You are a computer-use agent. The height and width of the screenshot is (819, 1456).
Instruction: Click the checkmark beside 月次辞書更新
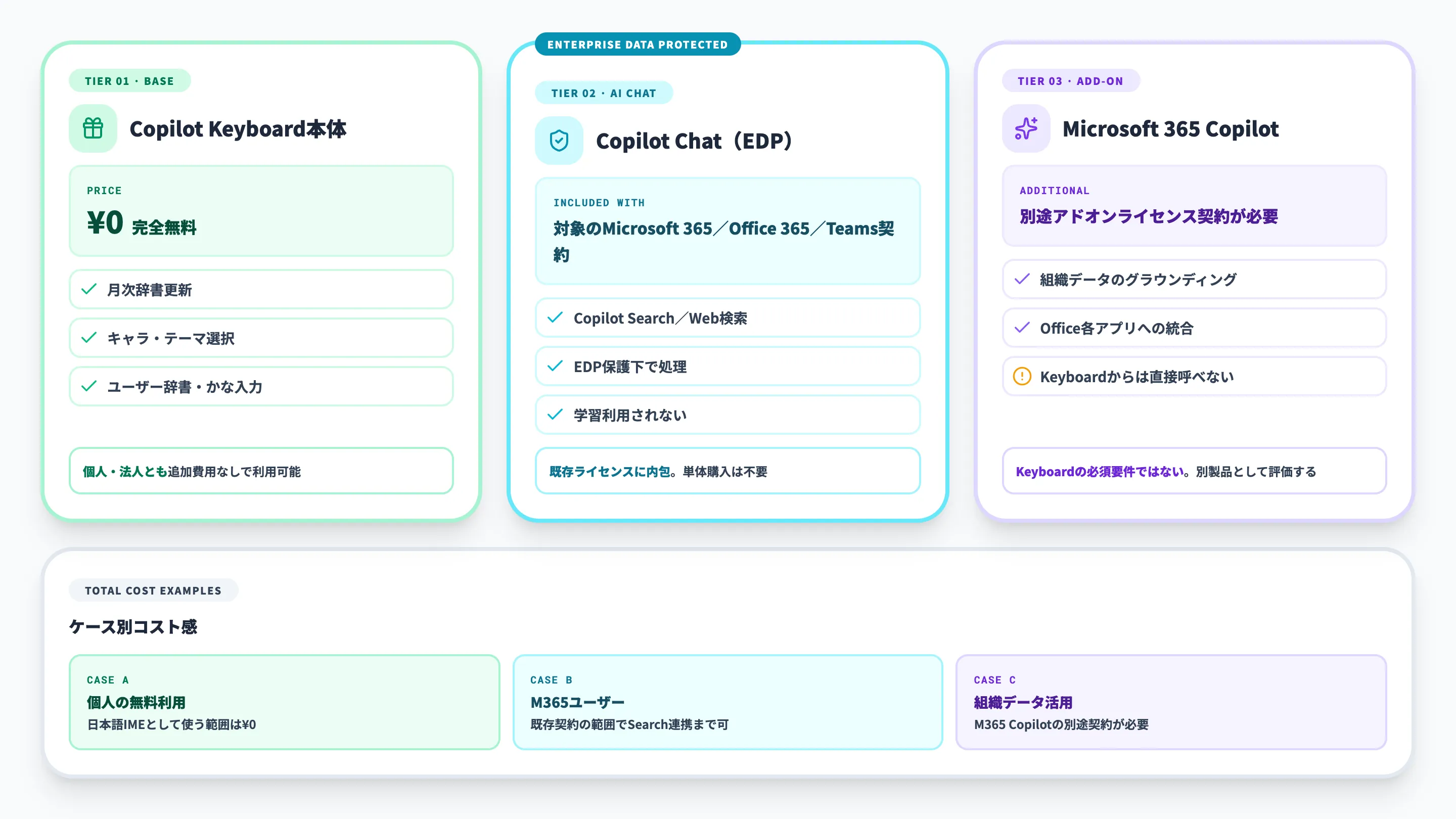[x=89, y=289]
